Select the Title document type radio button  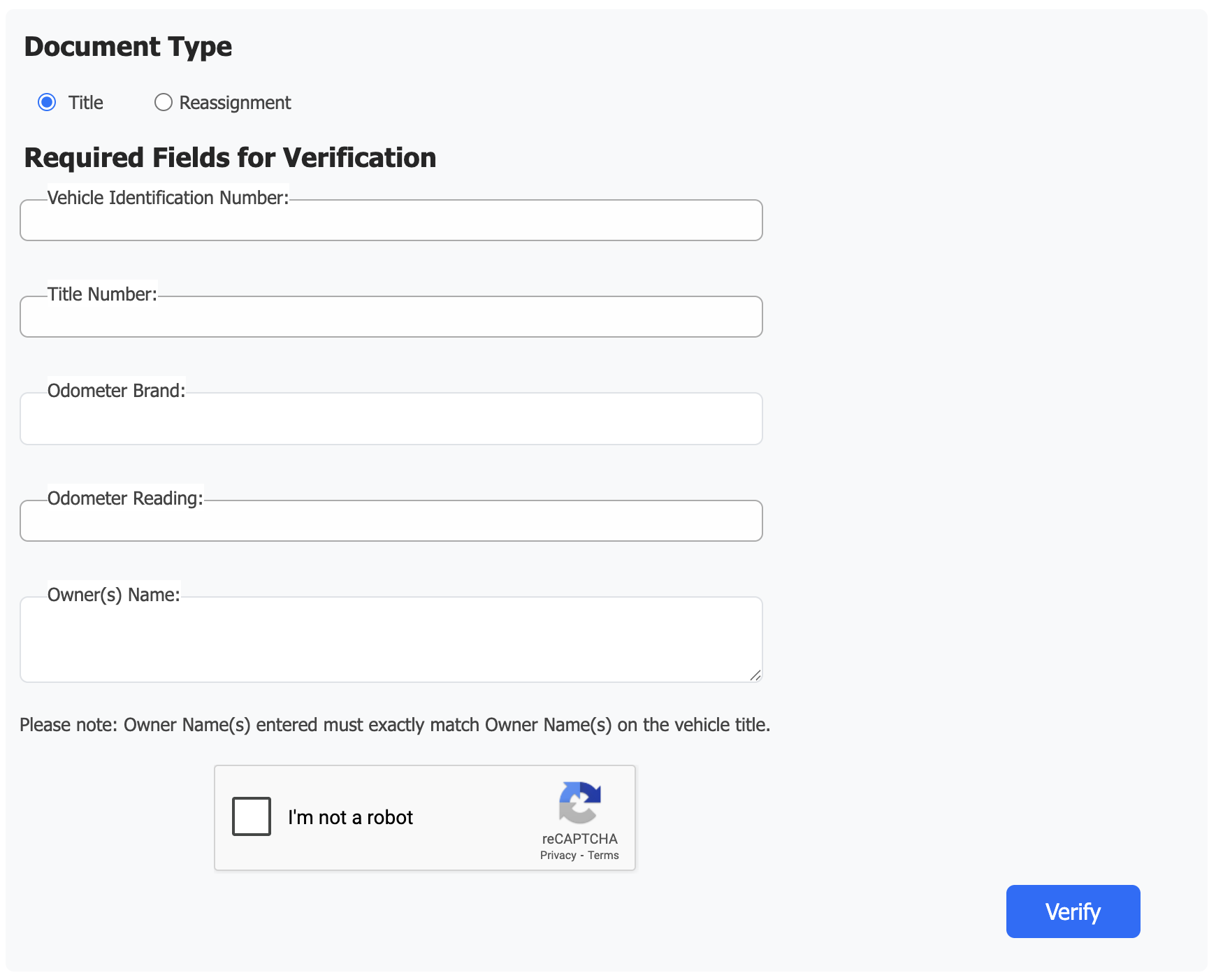pyautogui.click(x=47, y=102)
